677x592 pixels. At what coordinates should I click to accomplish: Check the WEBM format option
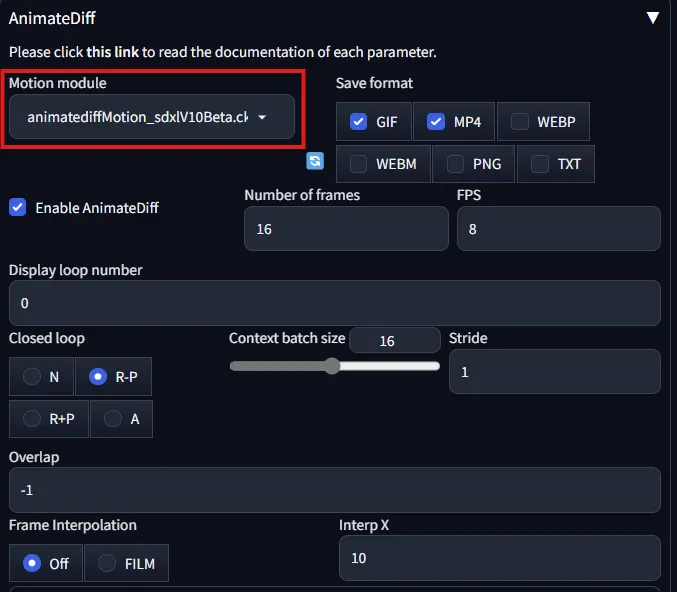click(x=358, y=164)
